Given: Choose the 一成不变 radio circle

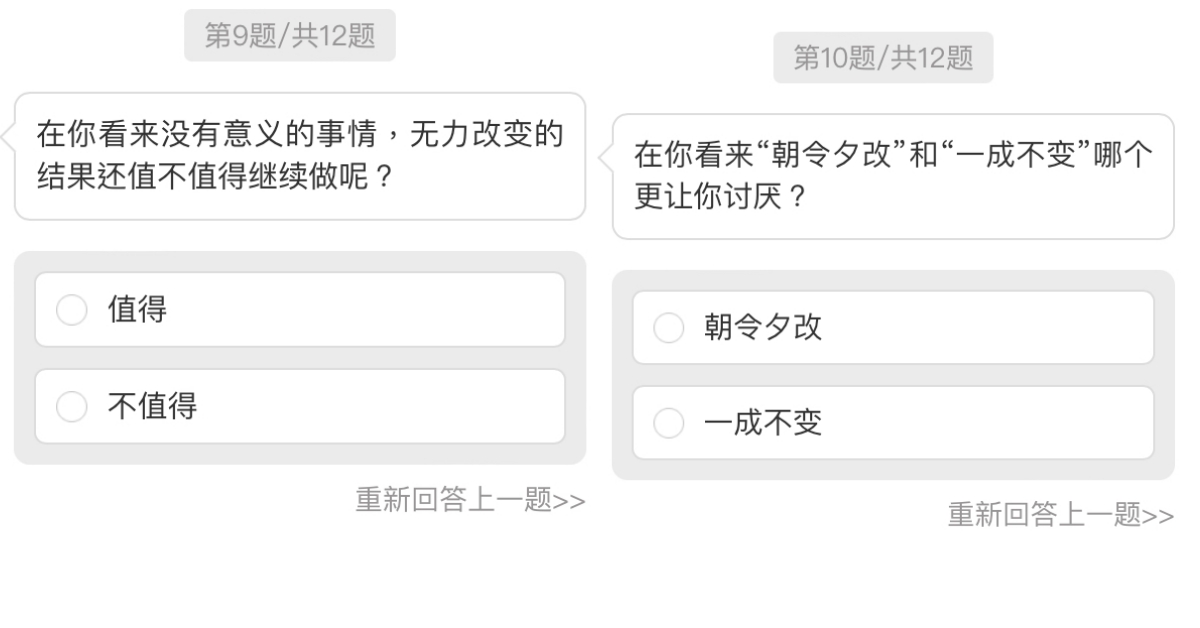Looking at the screenshot, I should click(668, 424).
